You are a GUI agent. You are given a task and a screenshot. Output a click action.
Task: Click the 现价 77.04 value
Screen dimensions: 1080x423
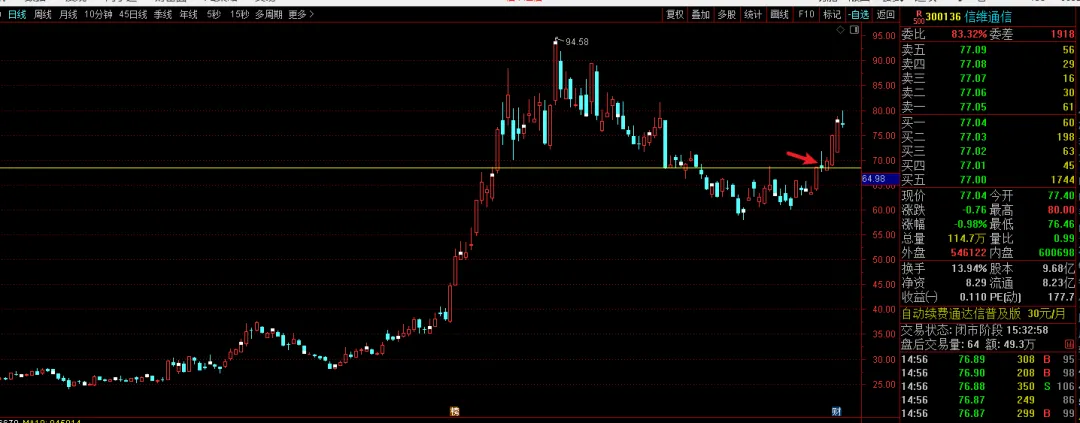pyautogui.click(x=973, y=196)
